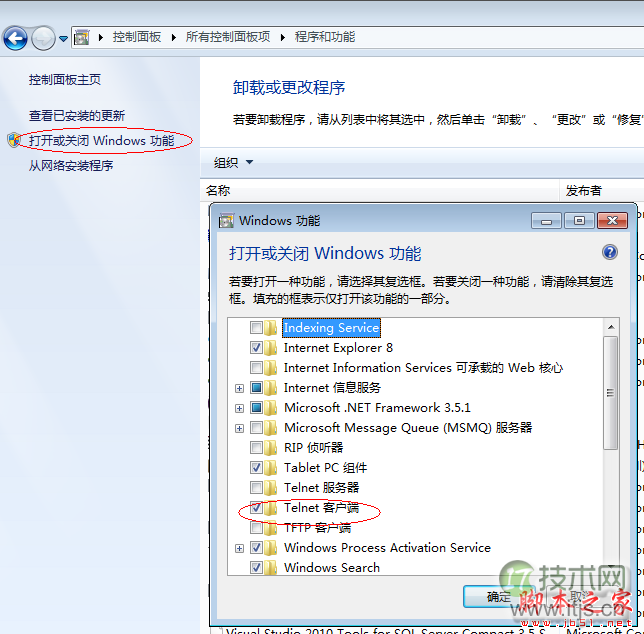Check the TFTP 客户端 checkbox
Viewport: 644px width, 634px height.
[256, 527]
